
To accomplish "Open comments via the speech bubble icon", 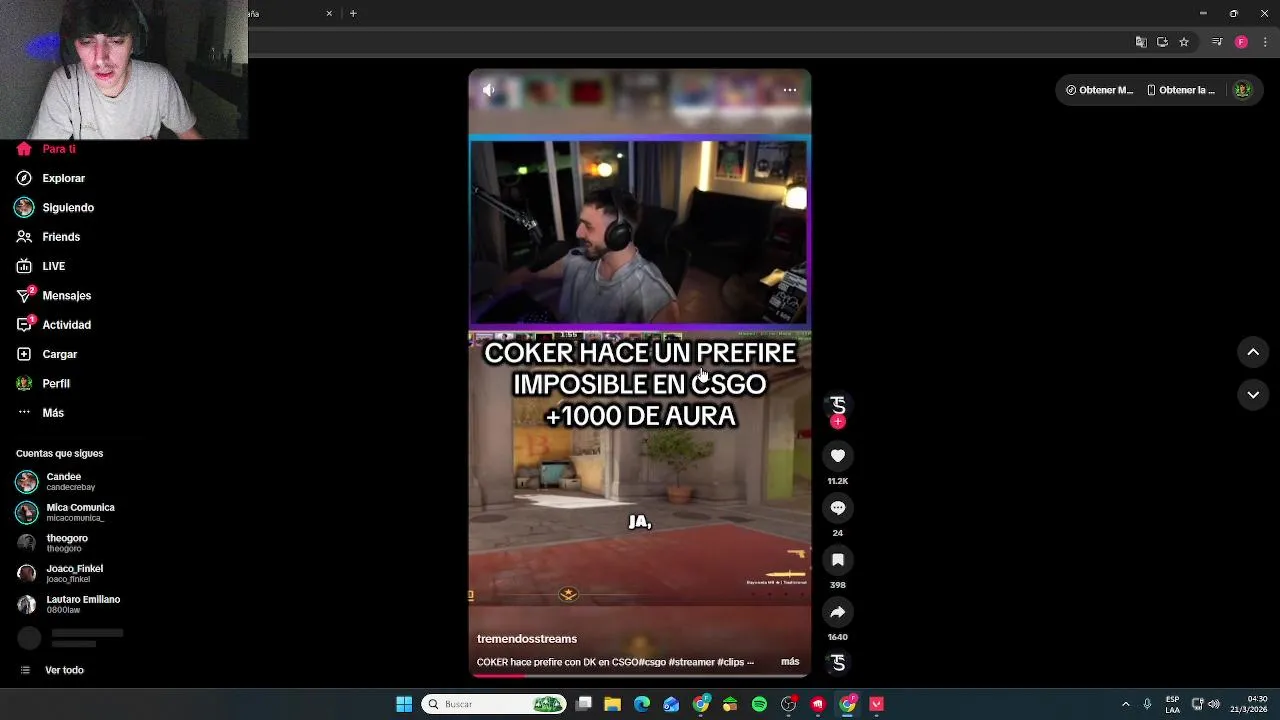I will 838,508.
